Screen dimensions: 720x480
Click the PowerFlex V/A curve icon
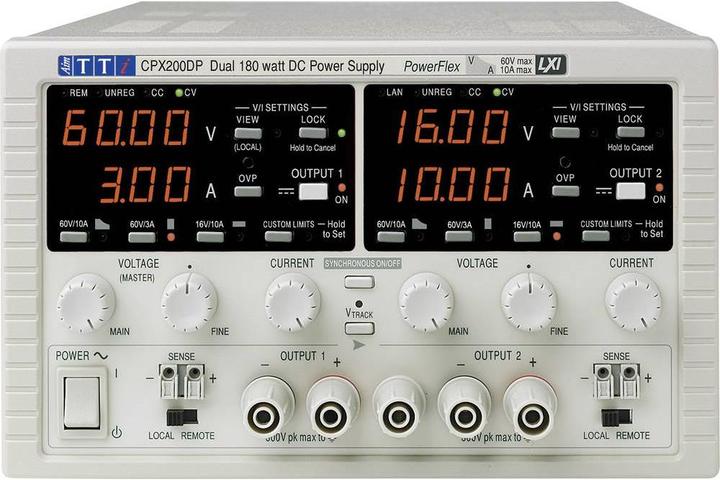(x=482, y=65)
